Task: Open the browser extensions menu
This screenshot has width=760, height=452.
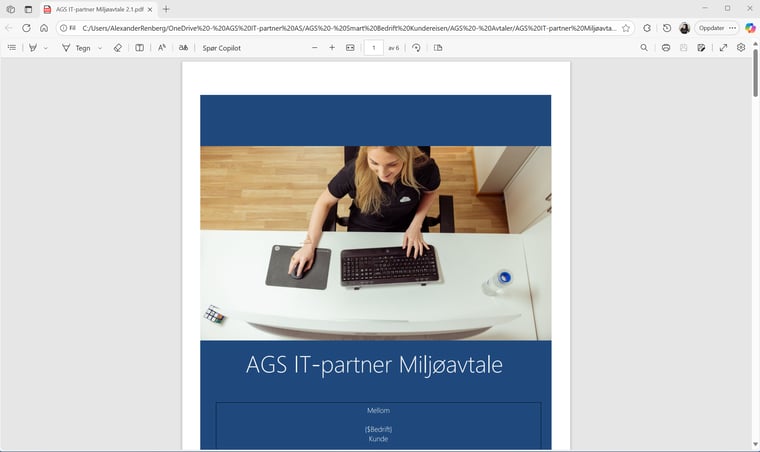Action: point(647,28)
